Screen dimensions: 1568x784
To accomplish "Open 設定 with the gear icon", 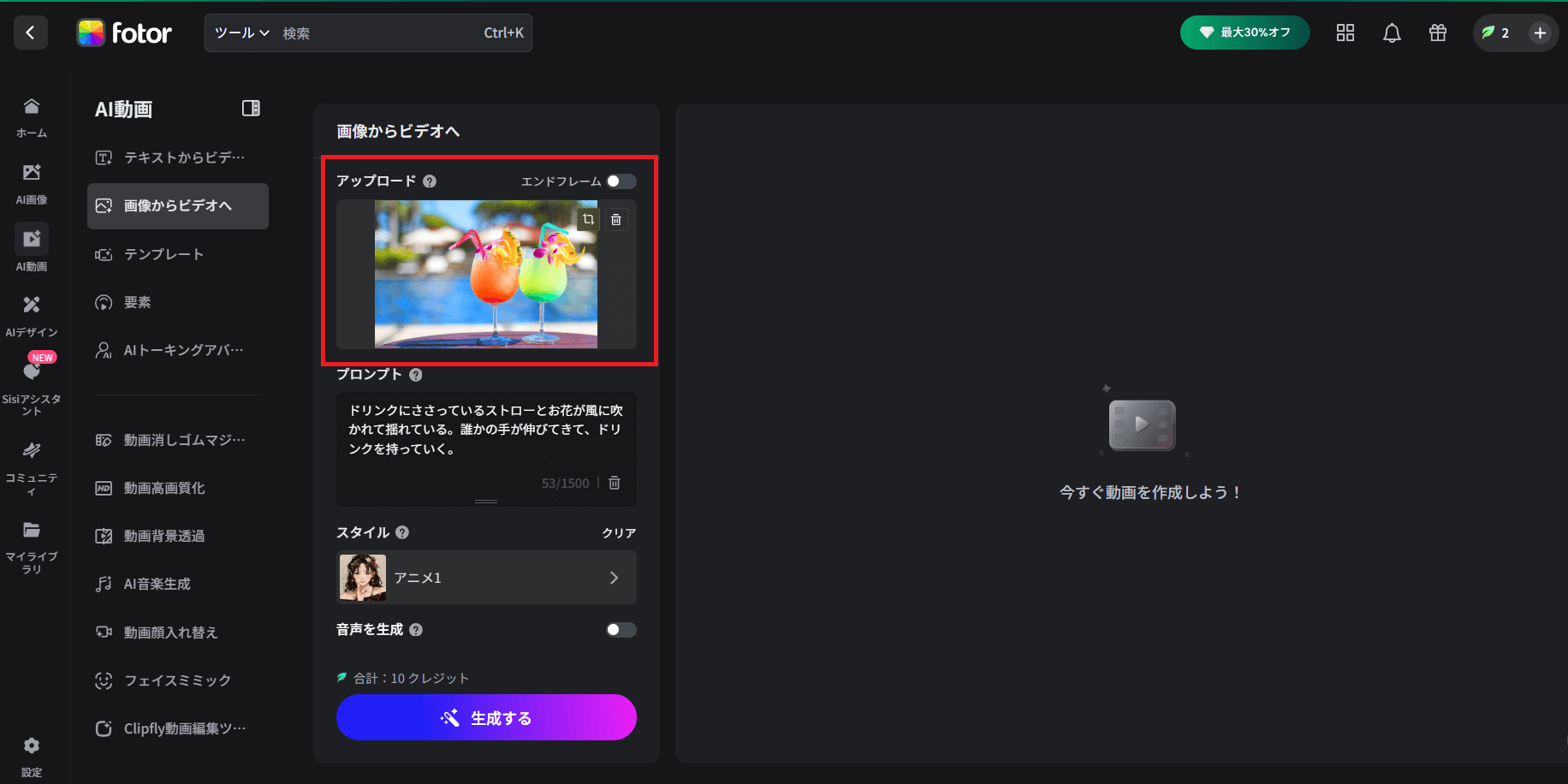I will 32,745.
